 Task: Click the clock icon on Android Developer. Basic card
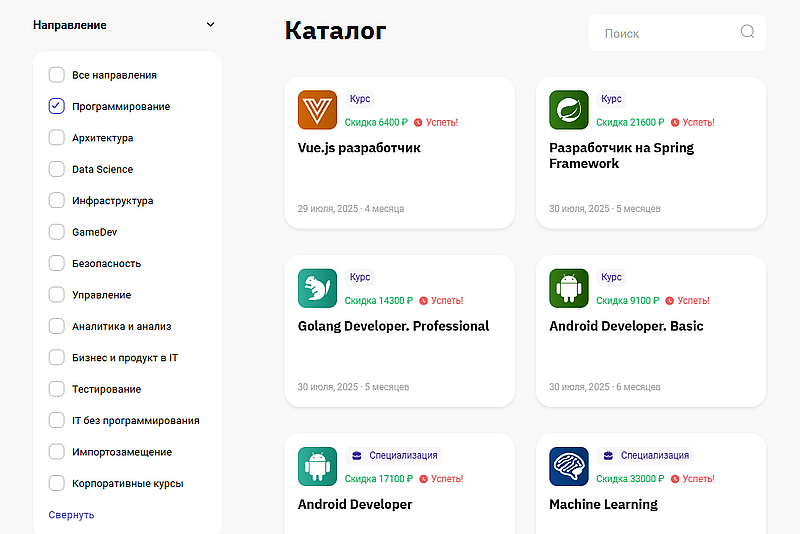(x=669, y=301)
